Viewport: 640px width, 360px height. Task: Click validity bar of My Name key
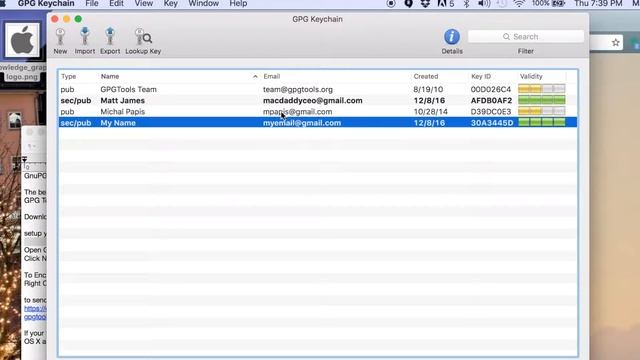[x=542, y=122]
